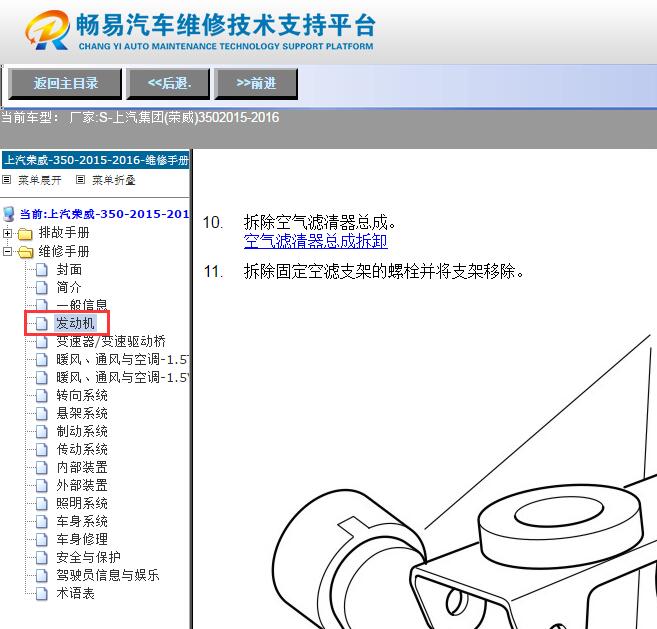
Task: Click the page icon beside 制动系统
Action: 41,432
